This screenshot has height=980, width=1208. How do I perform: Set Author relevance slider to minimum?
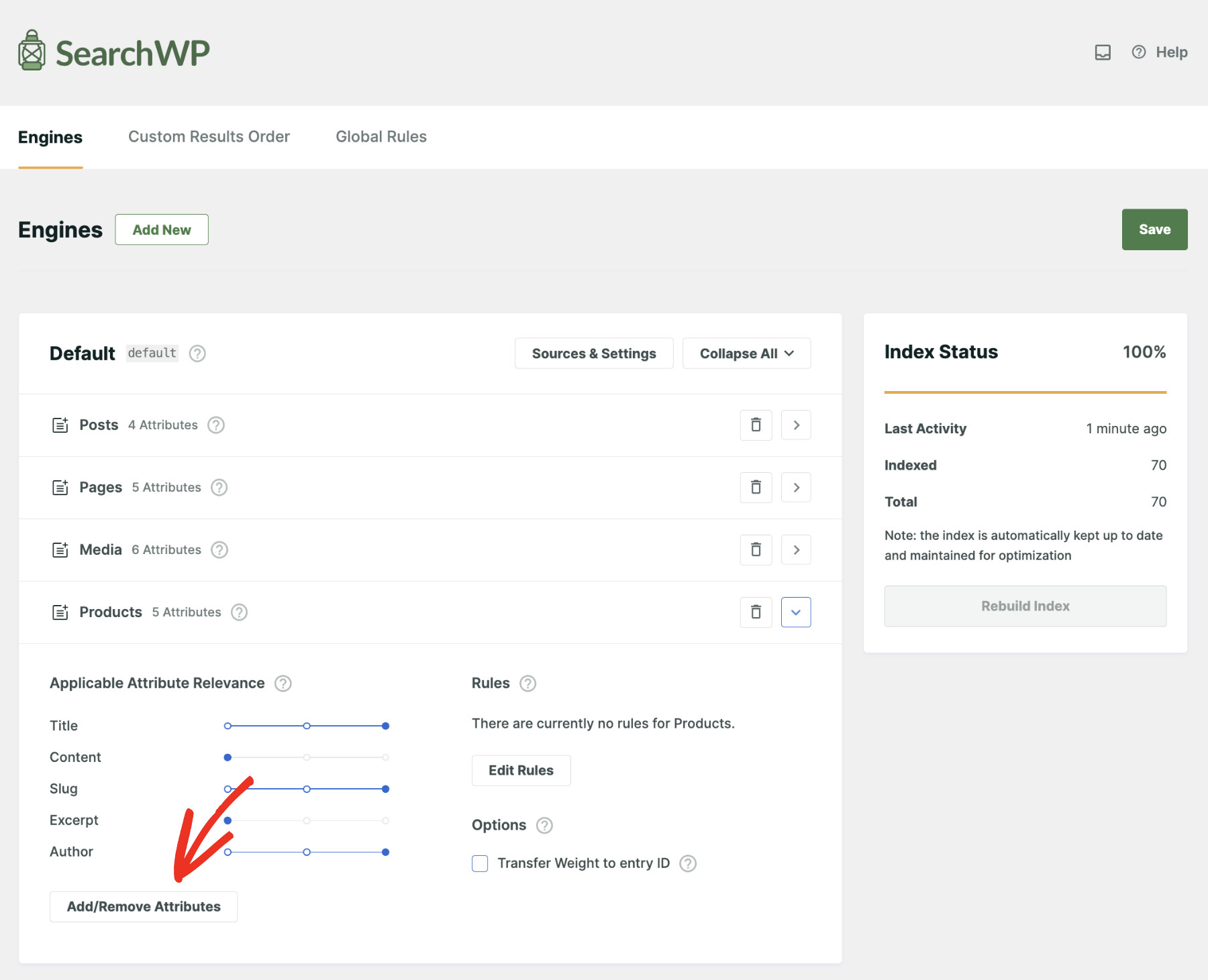(x=228, y=852)
